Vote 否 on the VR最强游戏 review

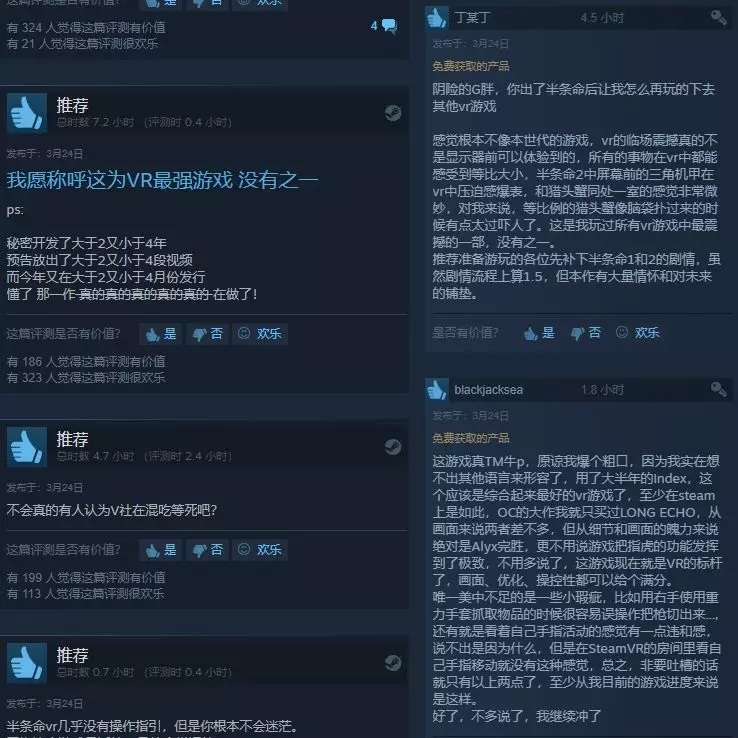pyautogui.click(x=208, y=334)
